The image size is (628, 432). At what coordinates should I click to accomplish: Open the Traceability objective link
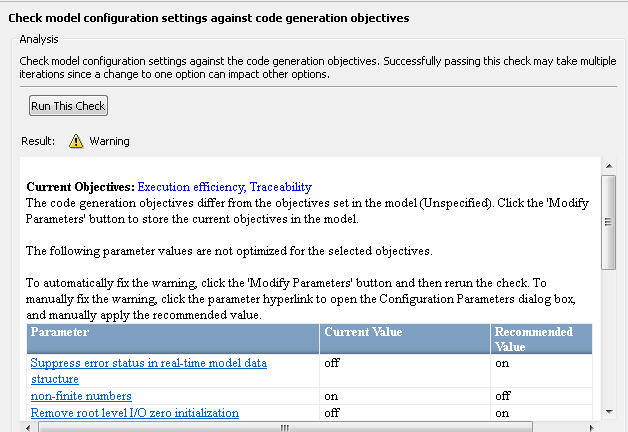coord(280,186)
